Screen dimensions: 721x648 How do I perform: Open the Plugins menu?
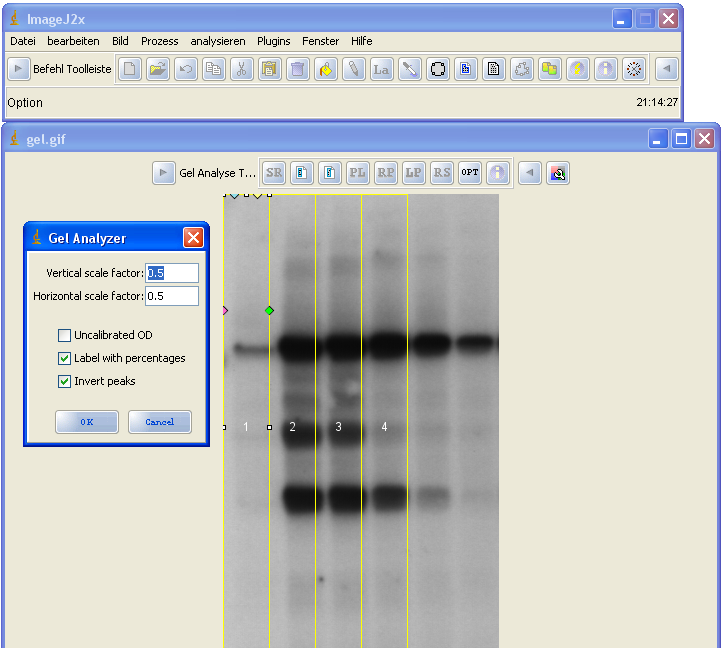274,41
